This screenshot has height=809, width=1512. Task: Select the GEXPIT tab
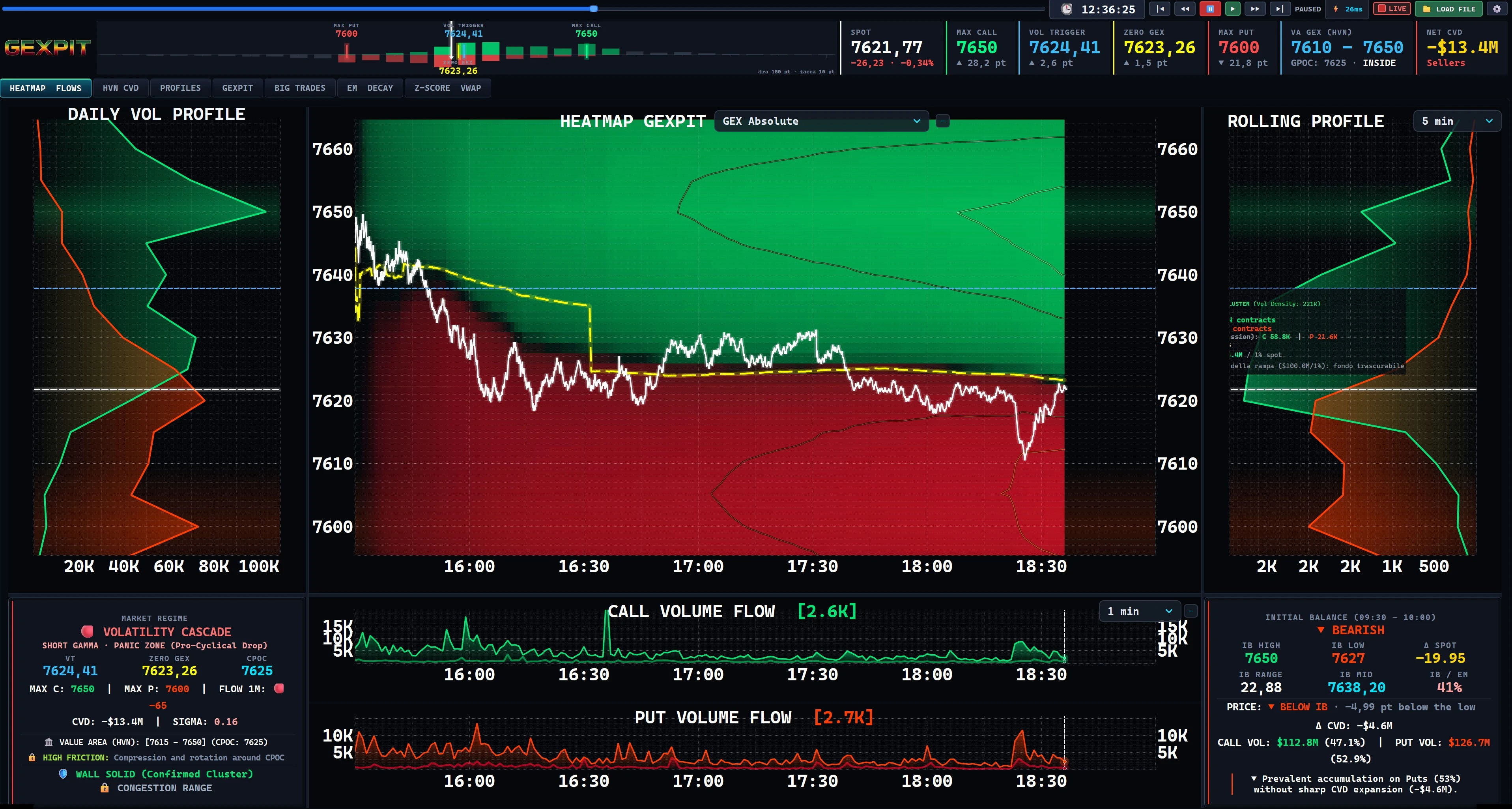[x=237, y=88]
